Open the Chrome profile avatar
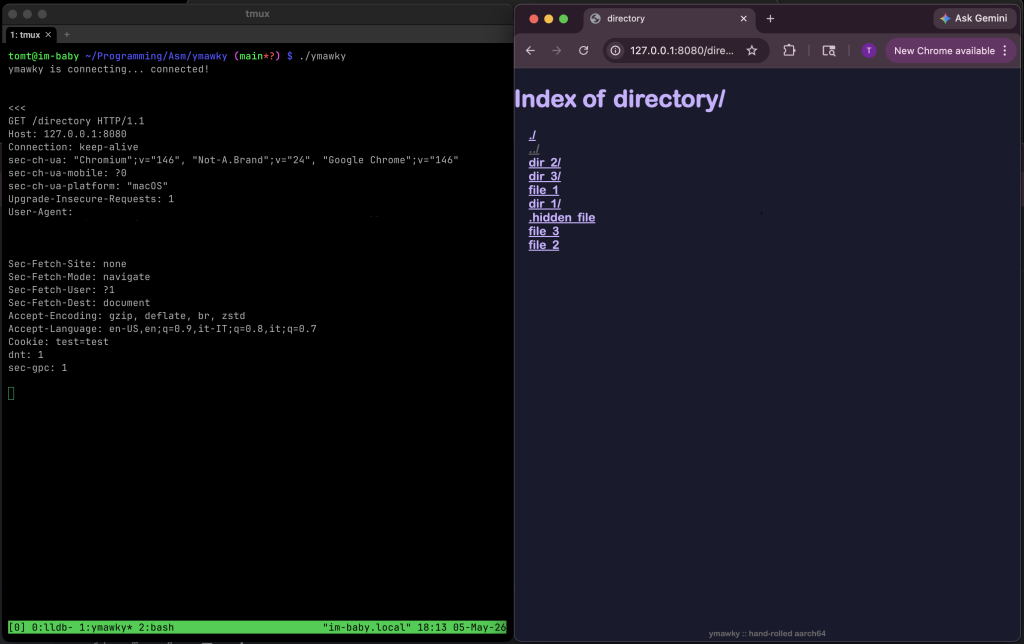The image size is (1024, 644). pos(869,51)
